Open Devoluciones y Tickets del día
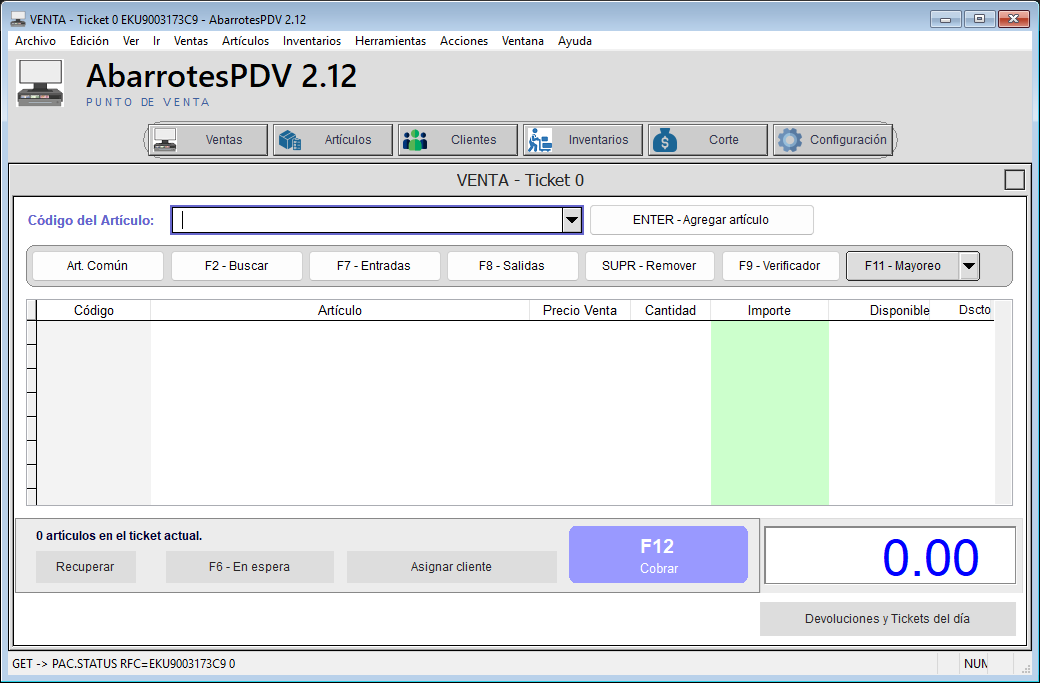 pos(887,619)
